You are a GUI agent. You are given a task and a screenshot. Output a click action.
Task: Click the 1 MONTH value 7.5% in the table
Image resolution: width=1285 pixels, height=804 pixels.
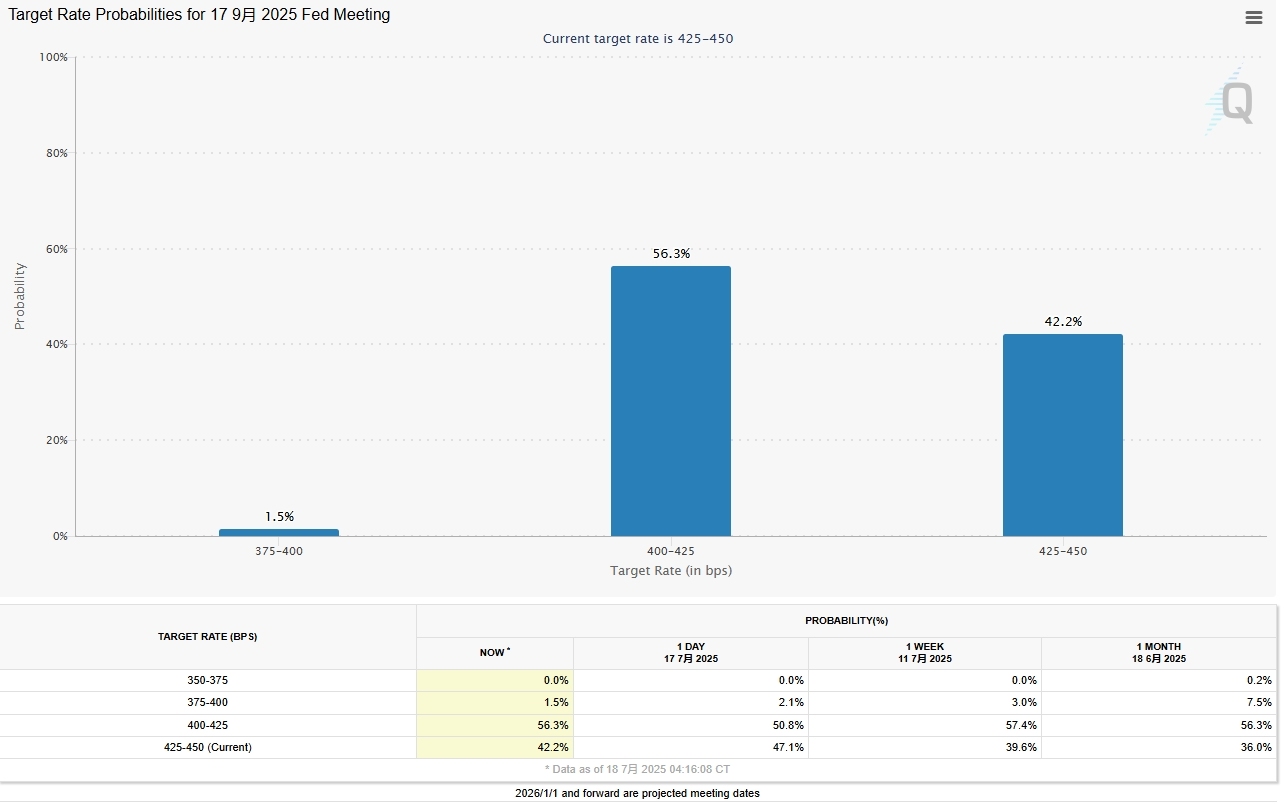(1259, 703)
